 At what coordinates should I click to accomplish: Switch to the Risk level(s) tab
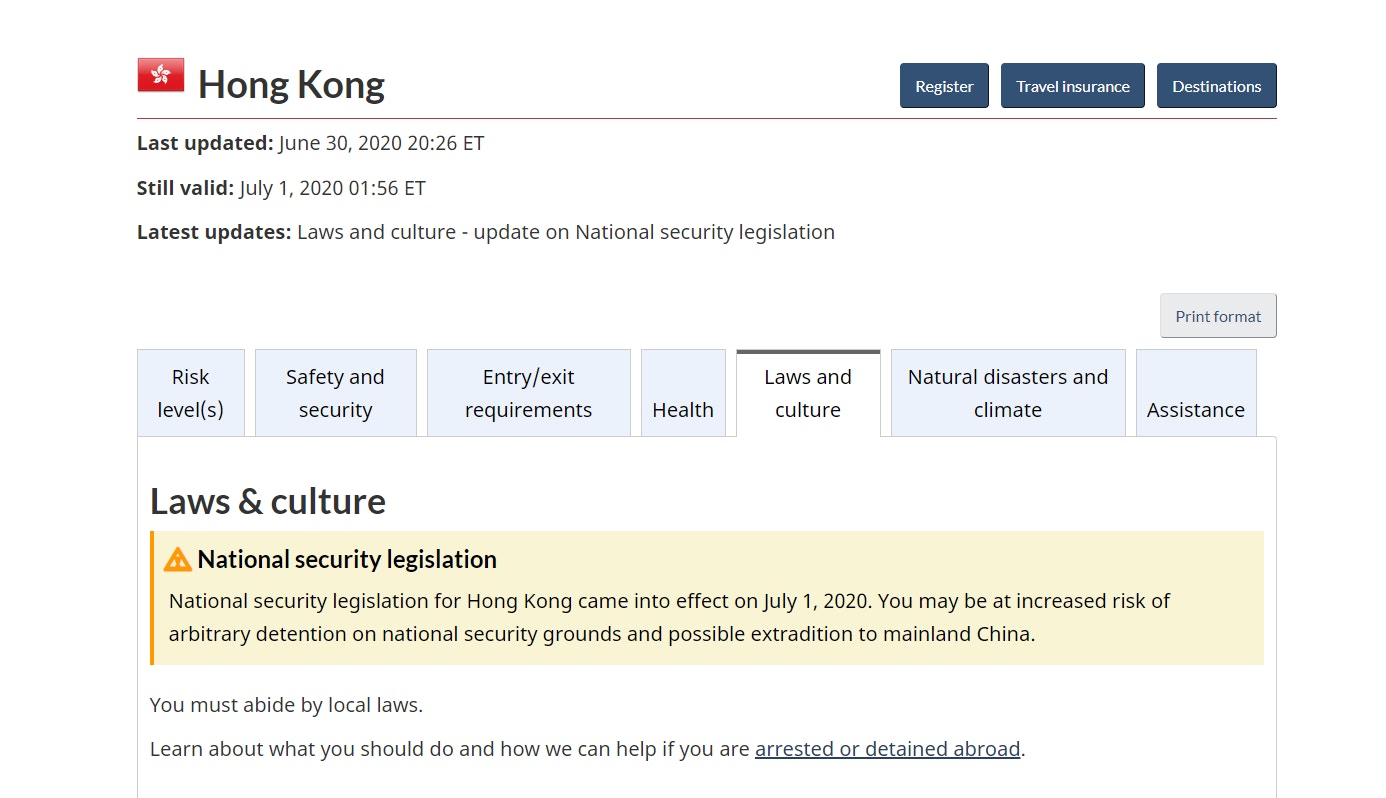(190, 393)
